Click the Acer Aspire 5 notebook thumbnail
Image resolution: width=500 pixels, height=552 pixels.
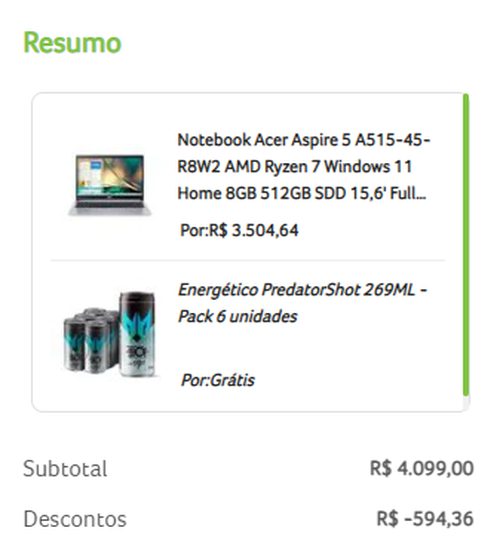[110, 184]
